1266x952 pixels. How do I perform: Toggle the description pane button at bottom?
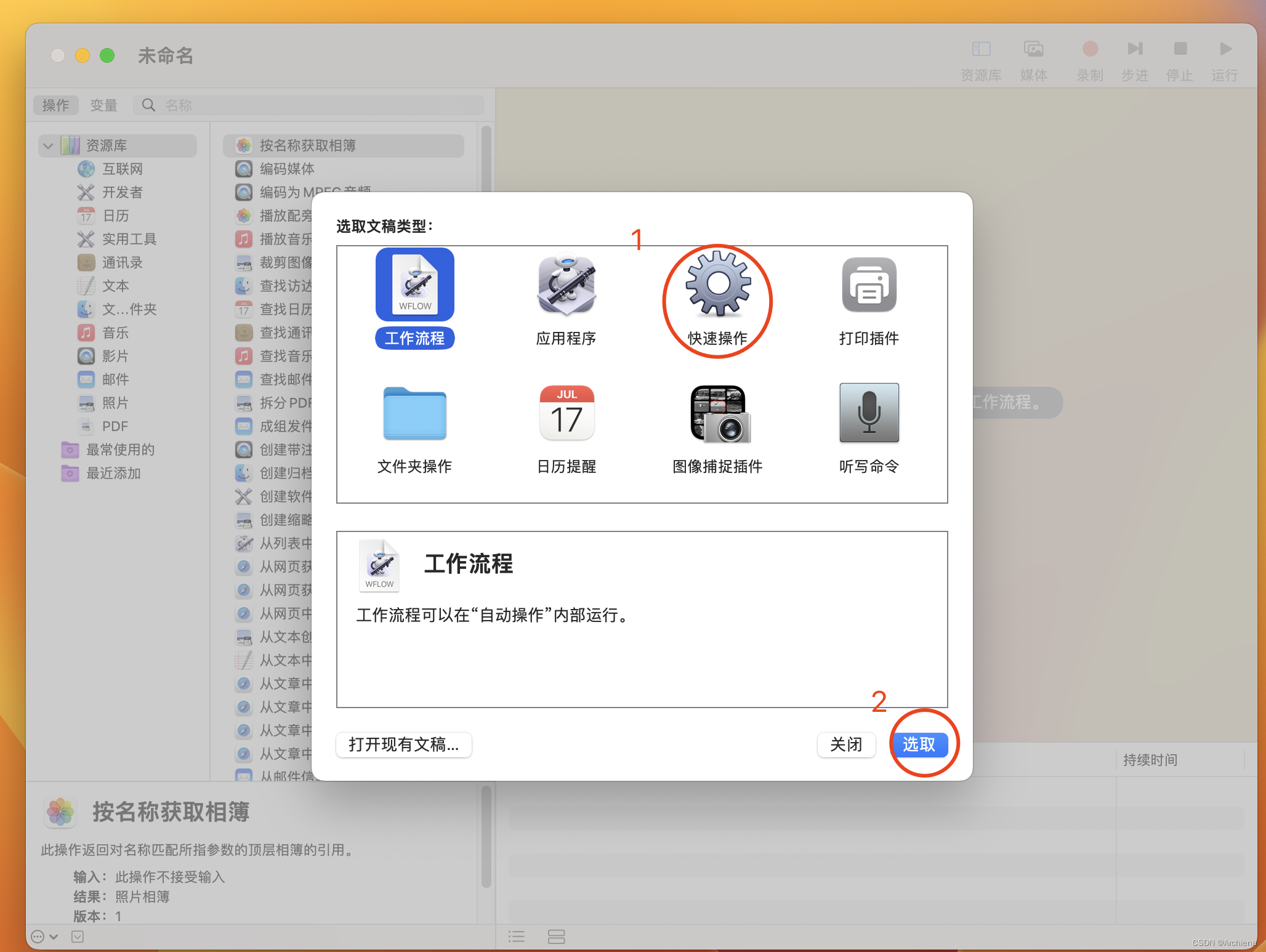(78, 937)
